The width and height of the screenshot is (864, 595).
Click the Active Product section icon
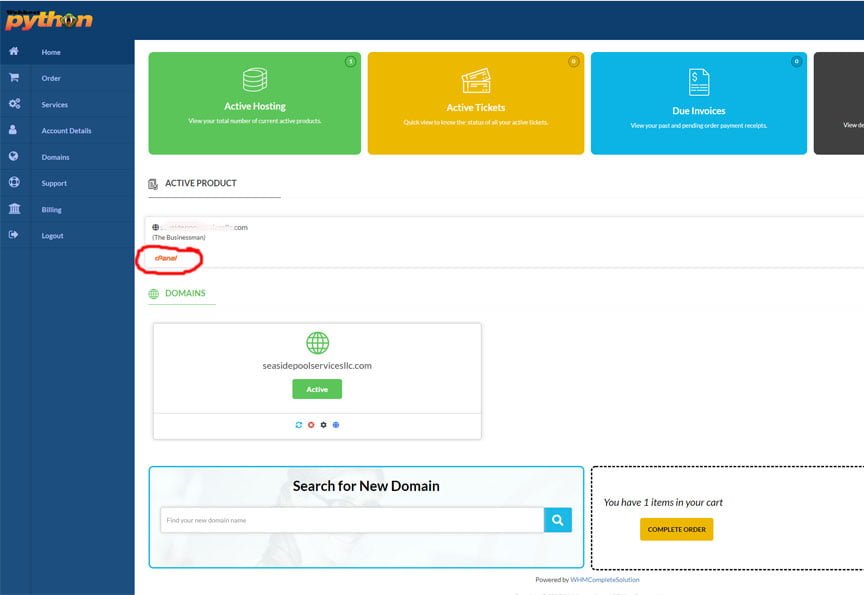pos(153,184)
